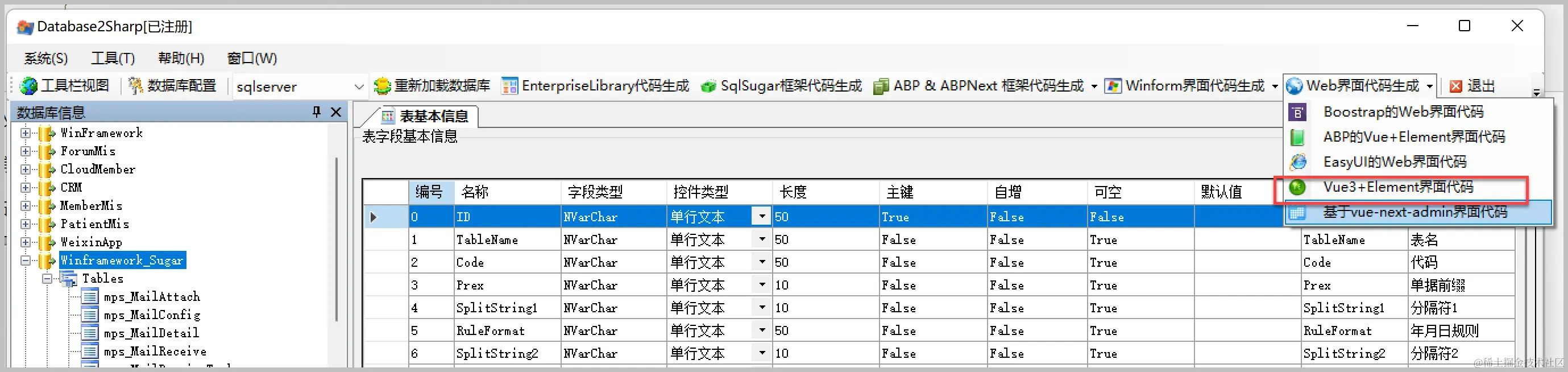Expand the MemberMis database node
This screenshot has height=372, width=1568.
click(25, 206)
